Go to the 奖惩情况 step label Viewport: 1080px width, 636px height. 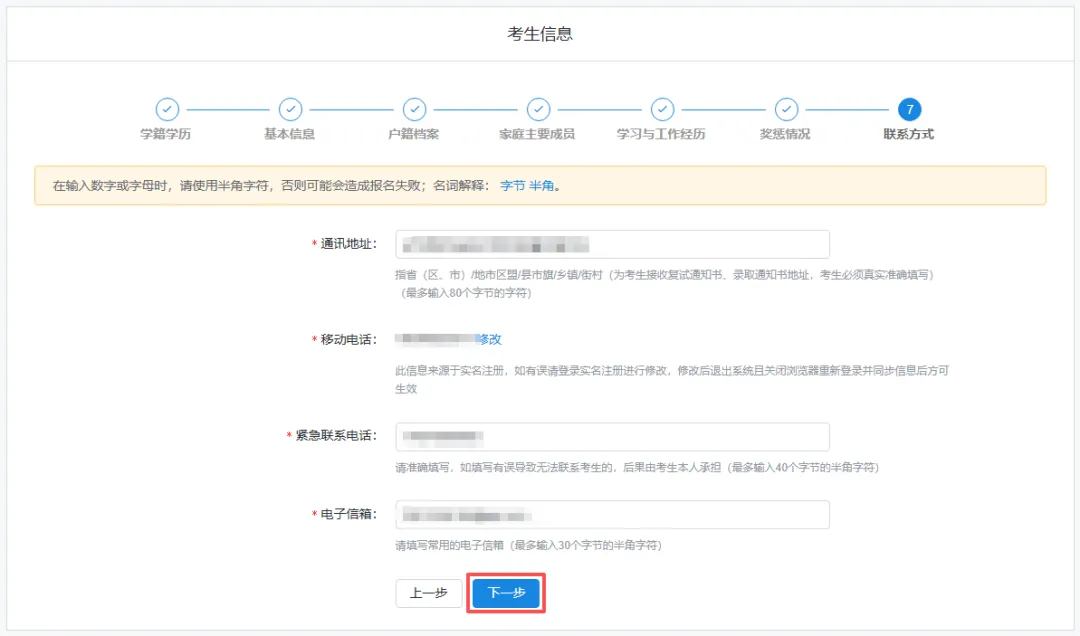click(x=785, y=134)
